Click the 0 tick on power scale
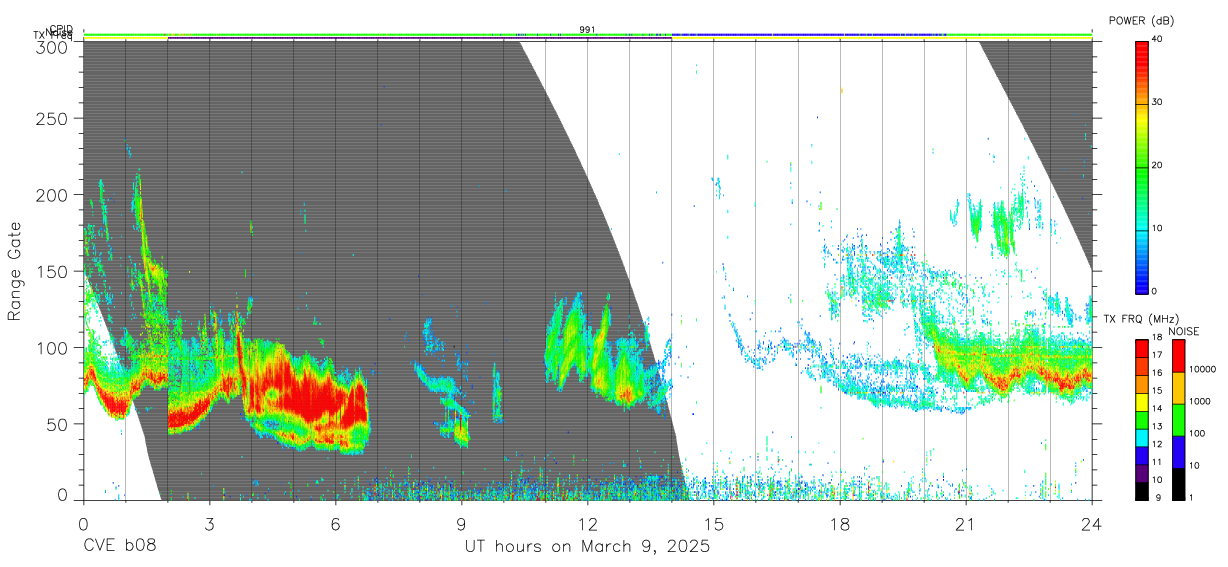Image resolution: width=1228 pixels, height=567 pixels. 1155,292
